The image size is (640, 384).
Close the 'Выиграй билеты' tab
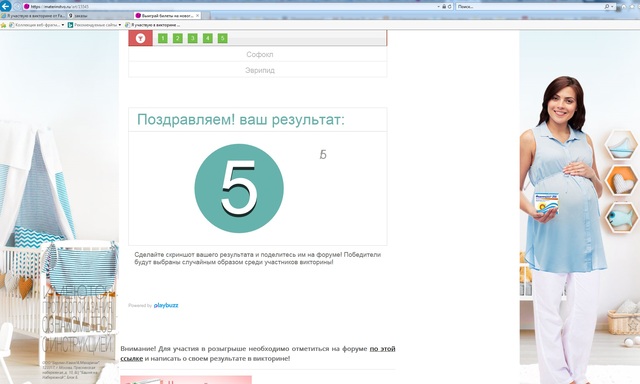point(198,16)
